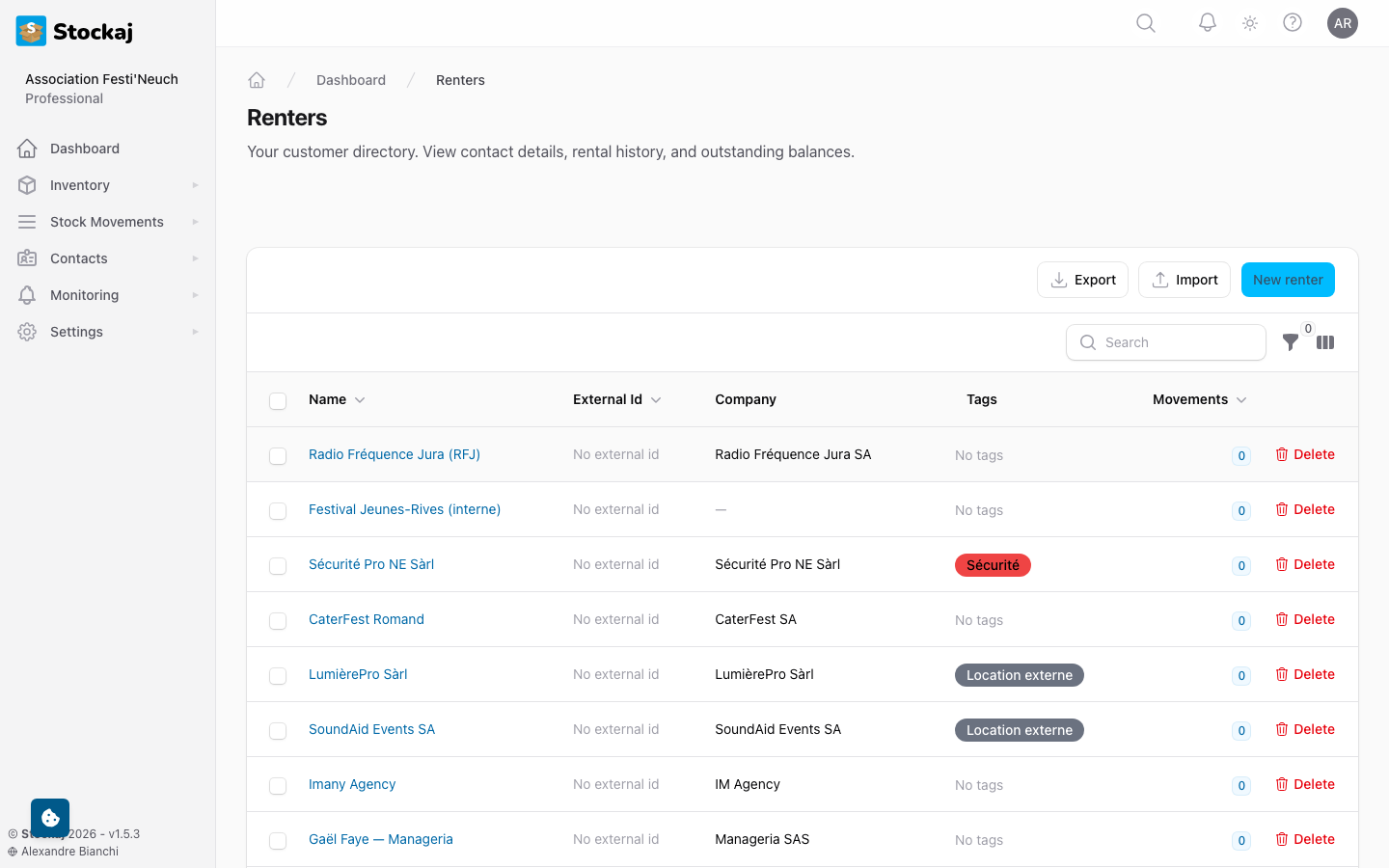Click 'Association Festi'Neuch' organization name
The width and height of the screenshot is (1389, 868).
point(101,79)
